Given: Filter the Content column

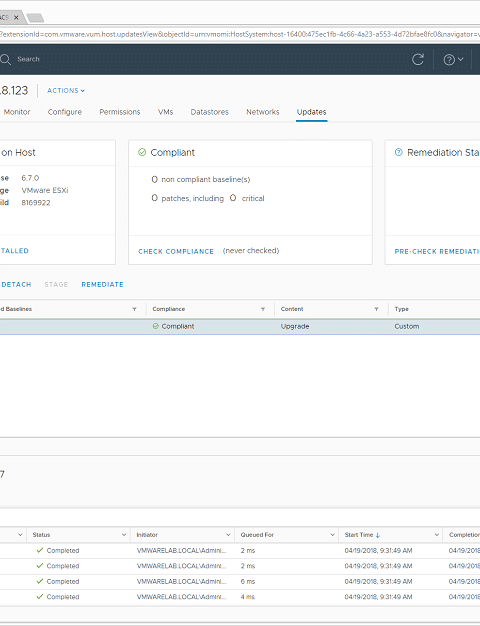Looking at the screenshot, I should point(376,309).
